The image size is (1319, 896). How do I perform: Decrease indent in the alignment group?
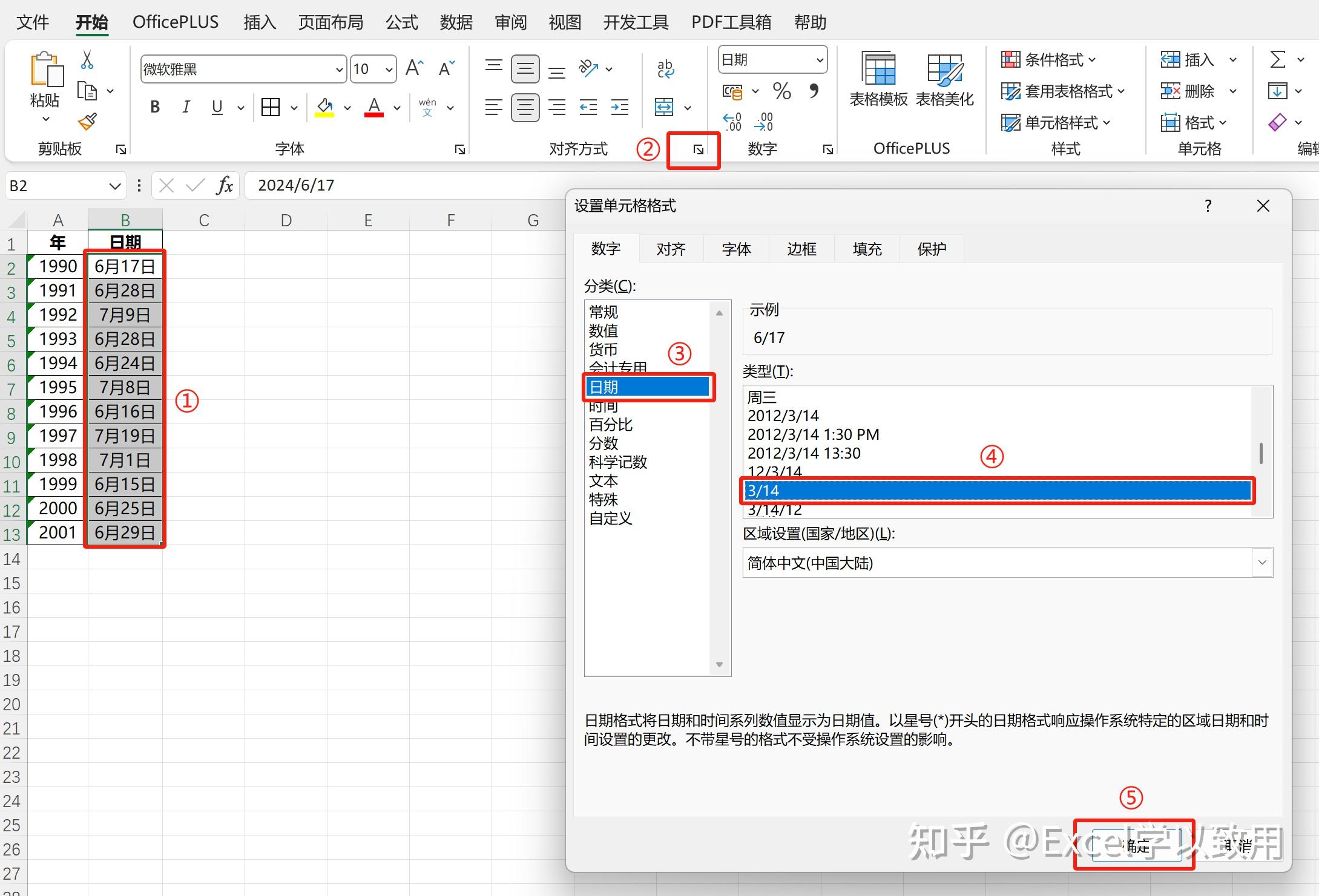point(588,108)
